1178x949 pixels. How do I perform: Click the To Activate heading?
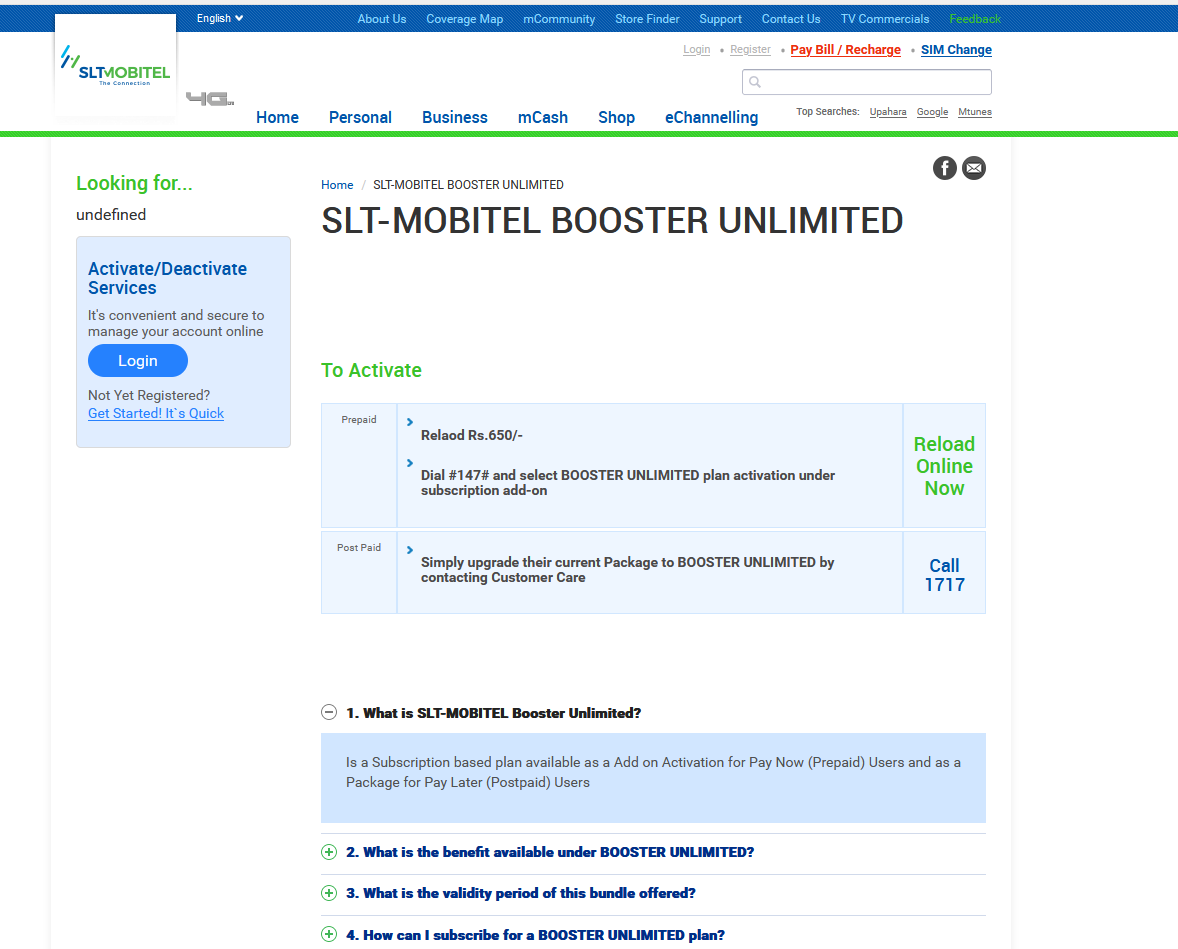point(371,370)
